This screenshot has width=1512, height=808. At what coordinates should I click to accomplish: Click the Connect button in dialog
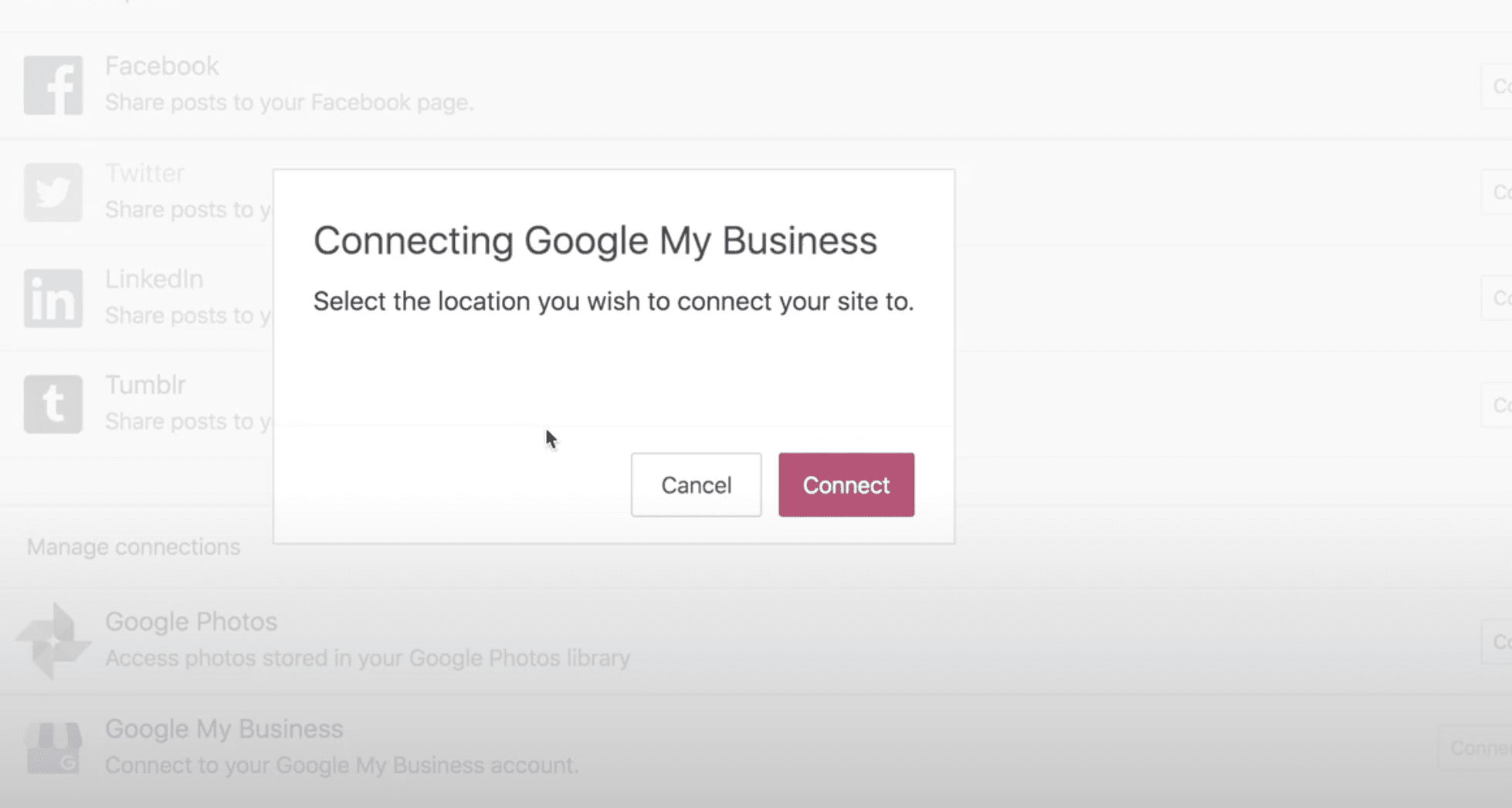pos(846,485)
